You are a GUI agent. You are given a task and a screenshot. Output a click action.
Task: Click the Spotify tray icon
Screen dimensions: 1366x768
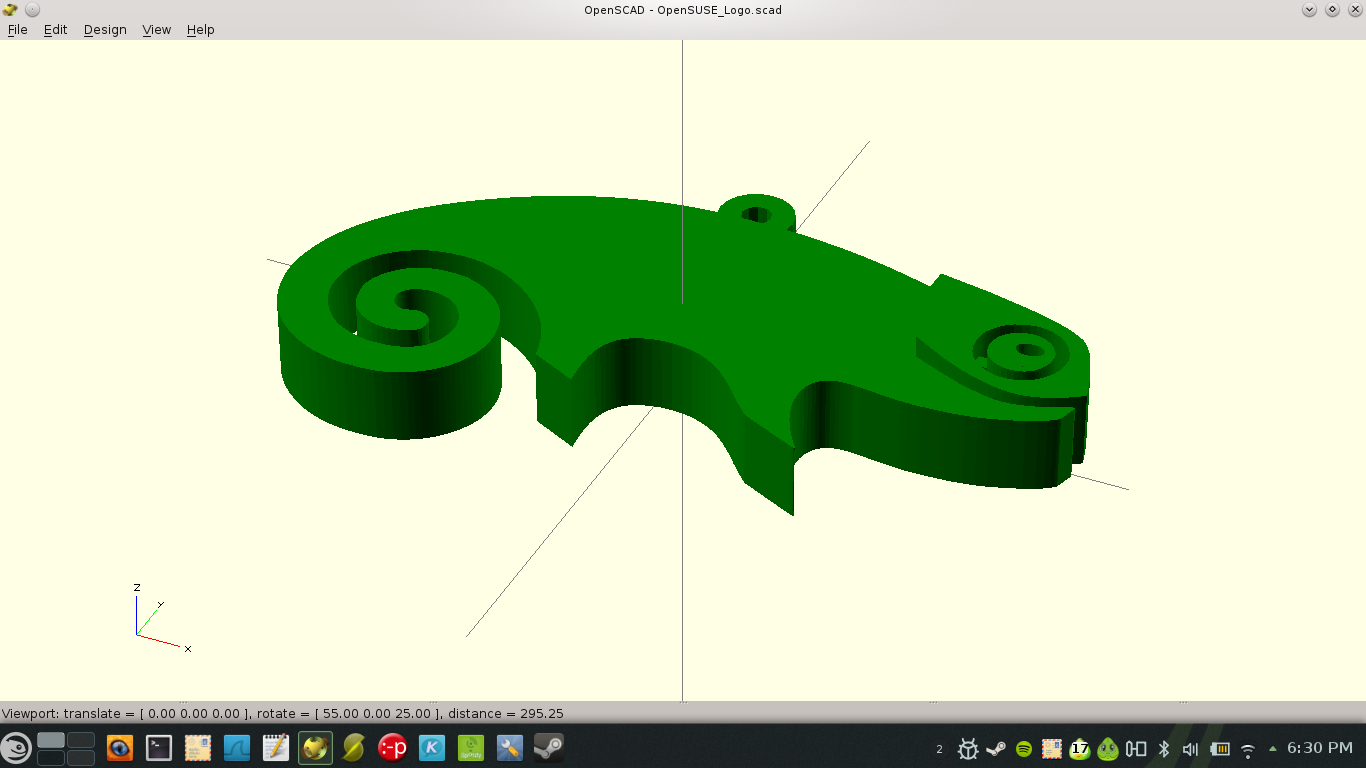1024,749
